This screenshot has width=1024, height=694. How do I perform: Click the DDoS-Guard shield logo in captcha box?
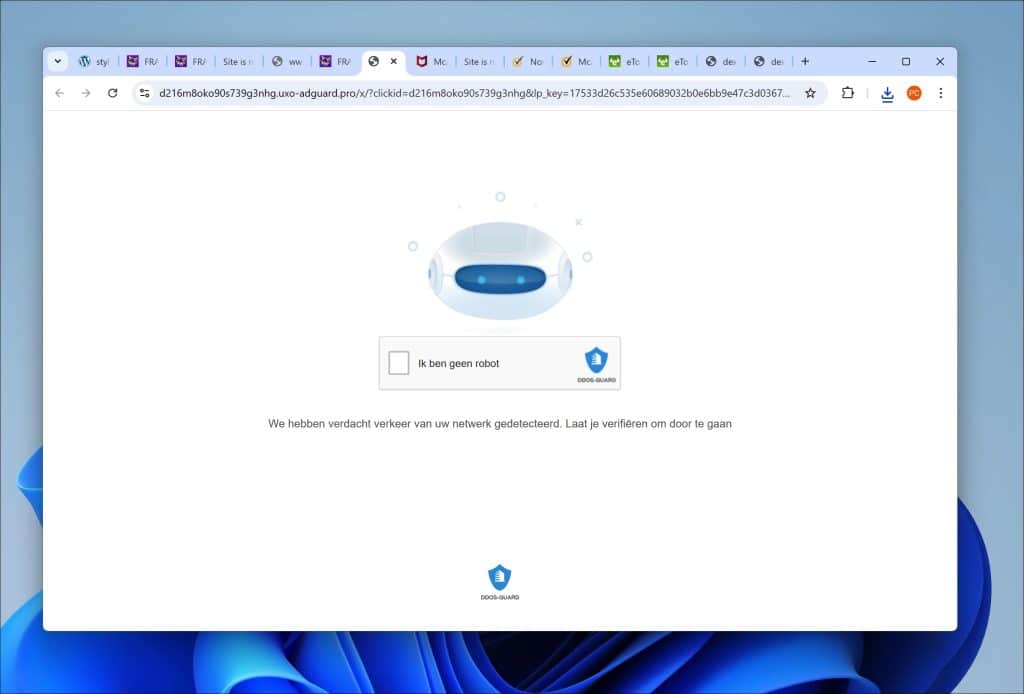click(x=596, y=360)
